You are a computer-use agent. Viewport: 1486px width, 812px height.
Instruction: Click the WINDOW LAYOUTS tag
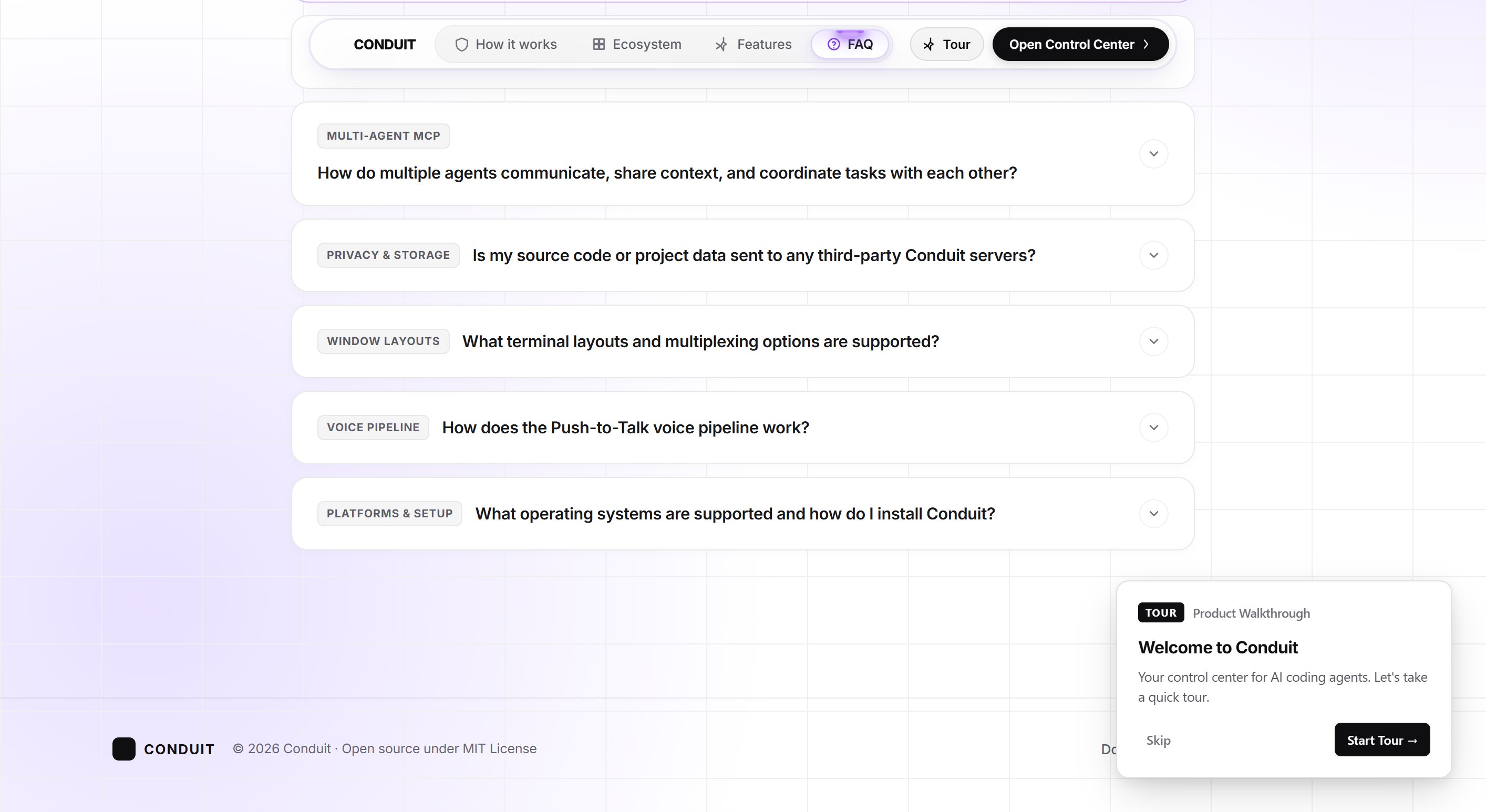(x=383, y=341)
